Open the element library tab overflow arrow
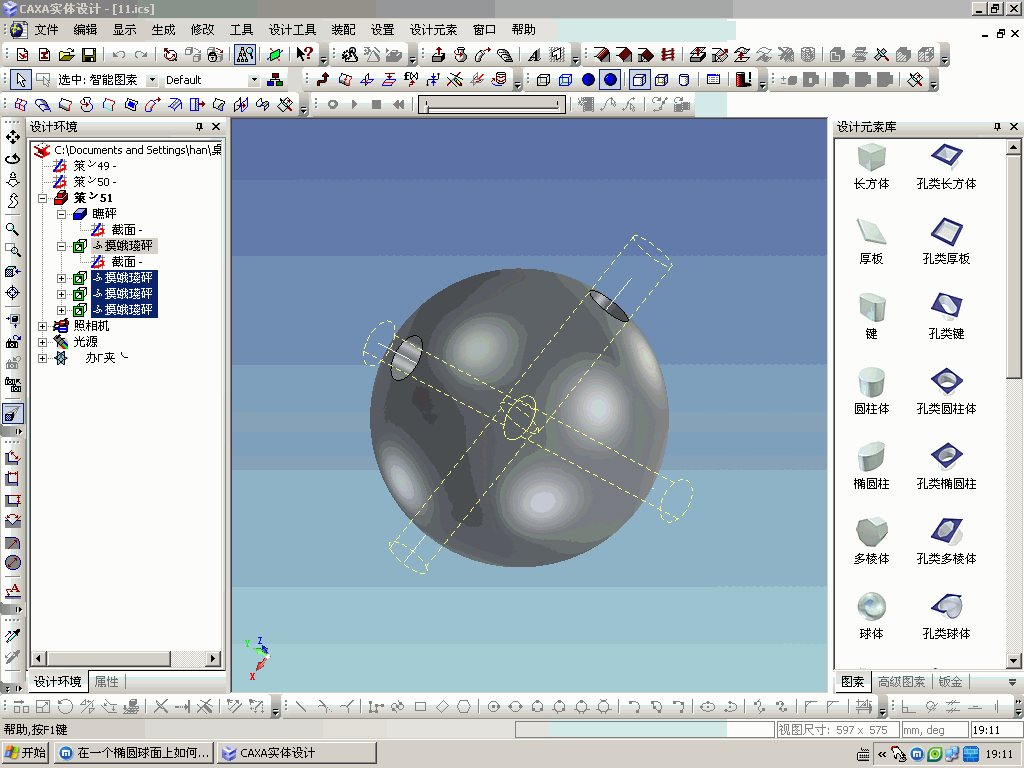1024x768 pixels. (x=1012, y=682)
